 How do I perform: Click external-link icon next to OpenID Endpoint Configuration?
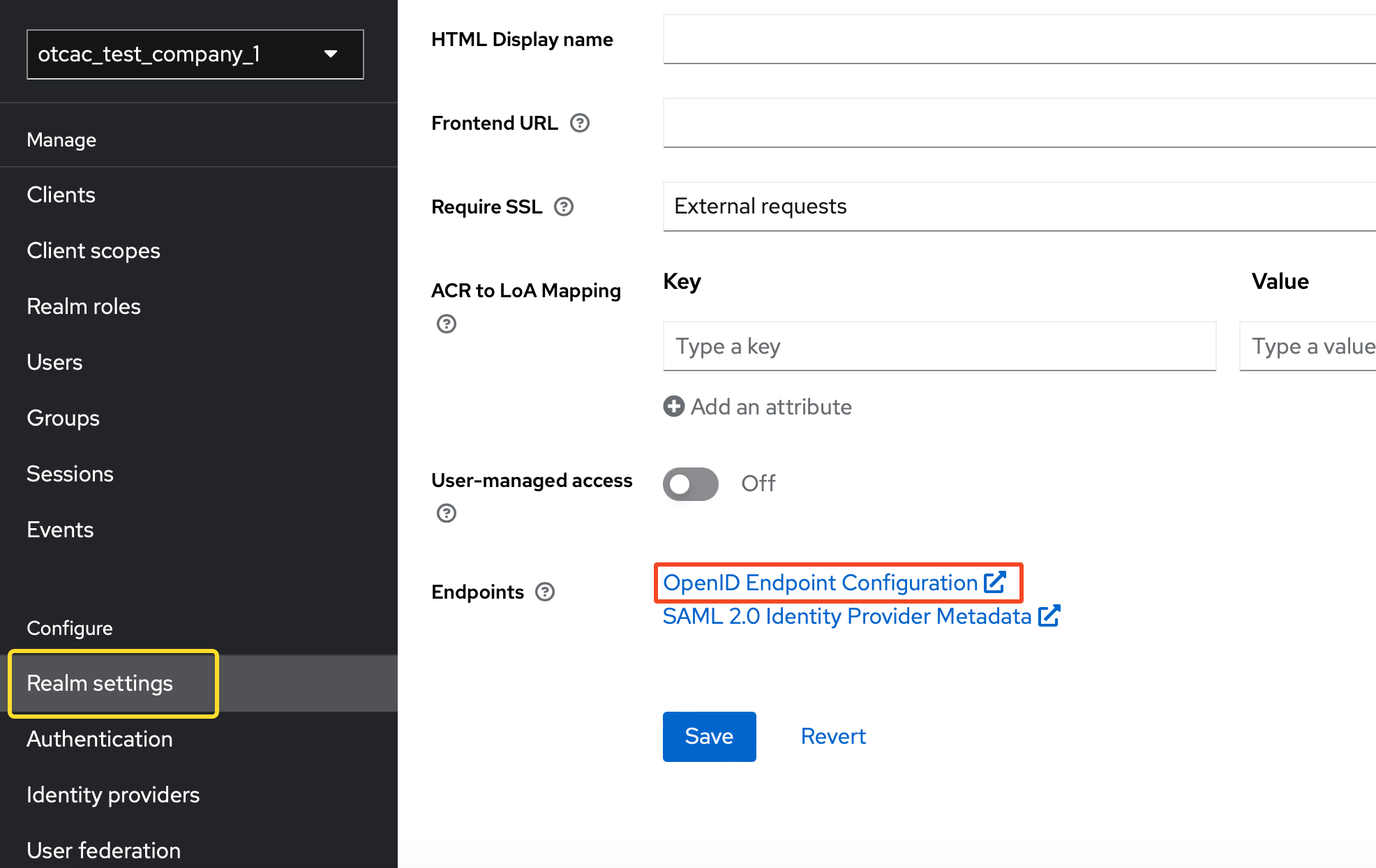(995, 582)
